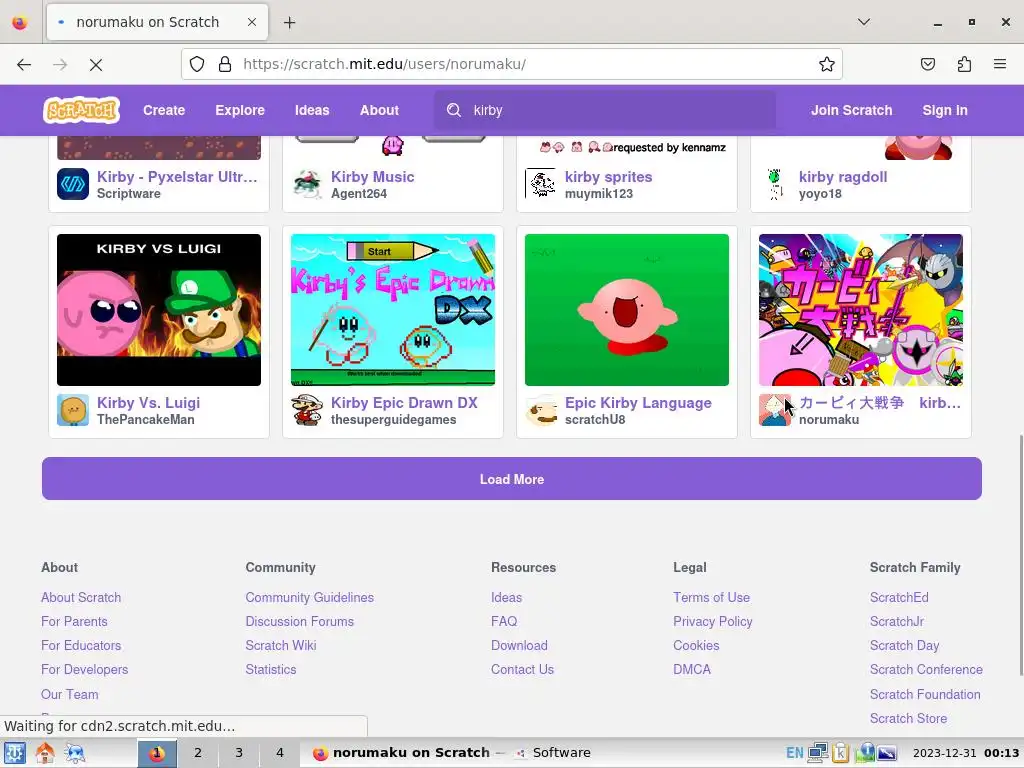Screen dimensions: 1024x768
Task: Open the Ideas navigation item
Action: (x=312, y=110)
